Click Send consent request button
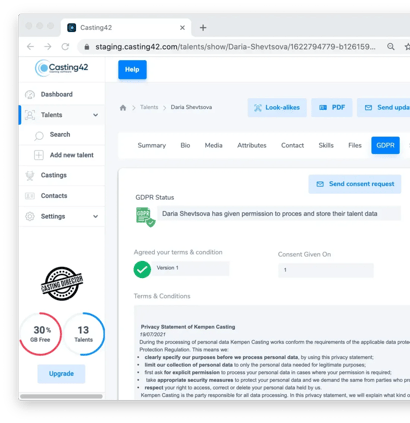This screenshot has height=423, width=410. [x=355, y=184]
